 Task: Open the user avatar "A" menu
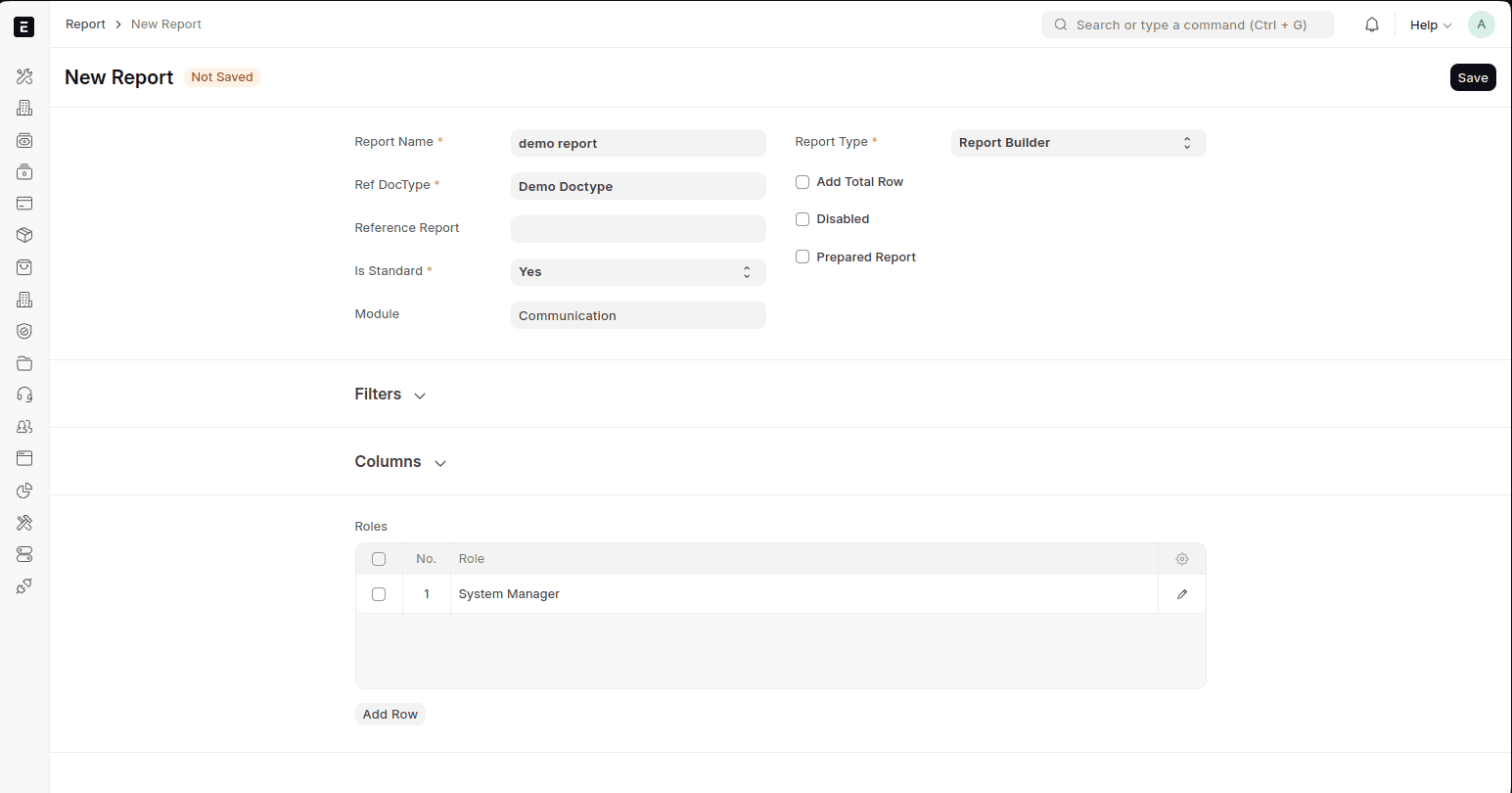pyautogui.click(x=1482, y=25)
